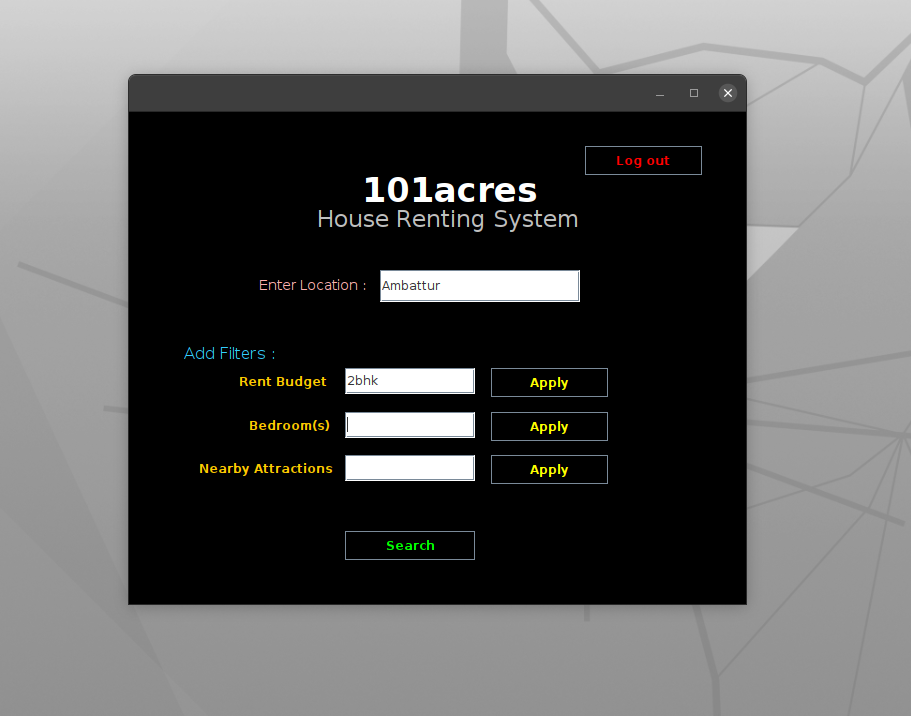Click the Rent Budget label

(282, 381)
